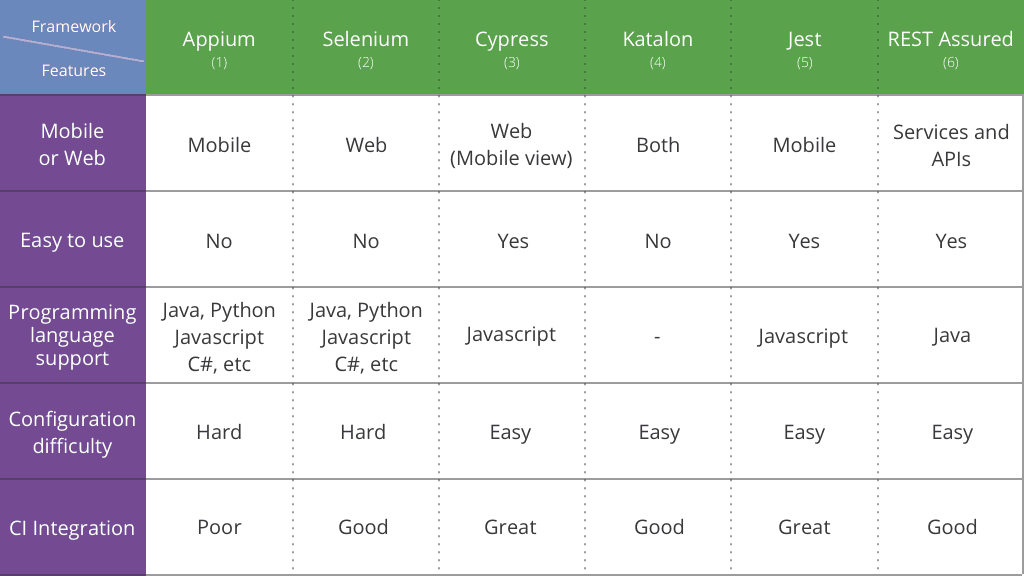Click the Both cell under Katalon
The height and width of the screenshot is (576, 1024).
[658, 144]
